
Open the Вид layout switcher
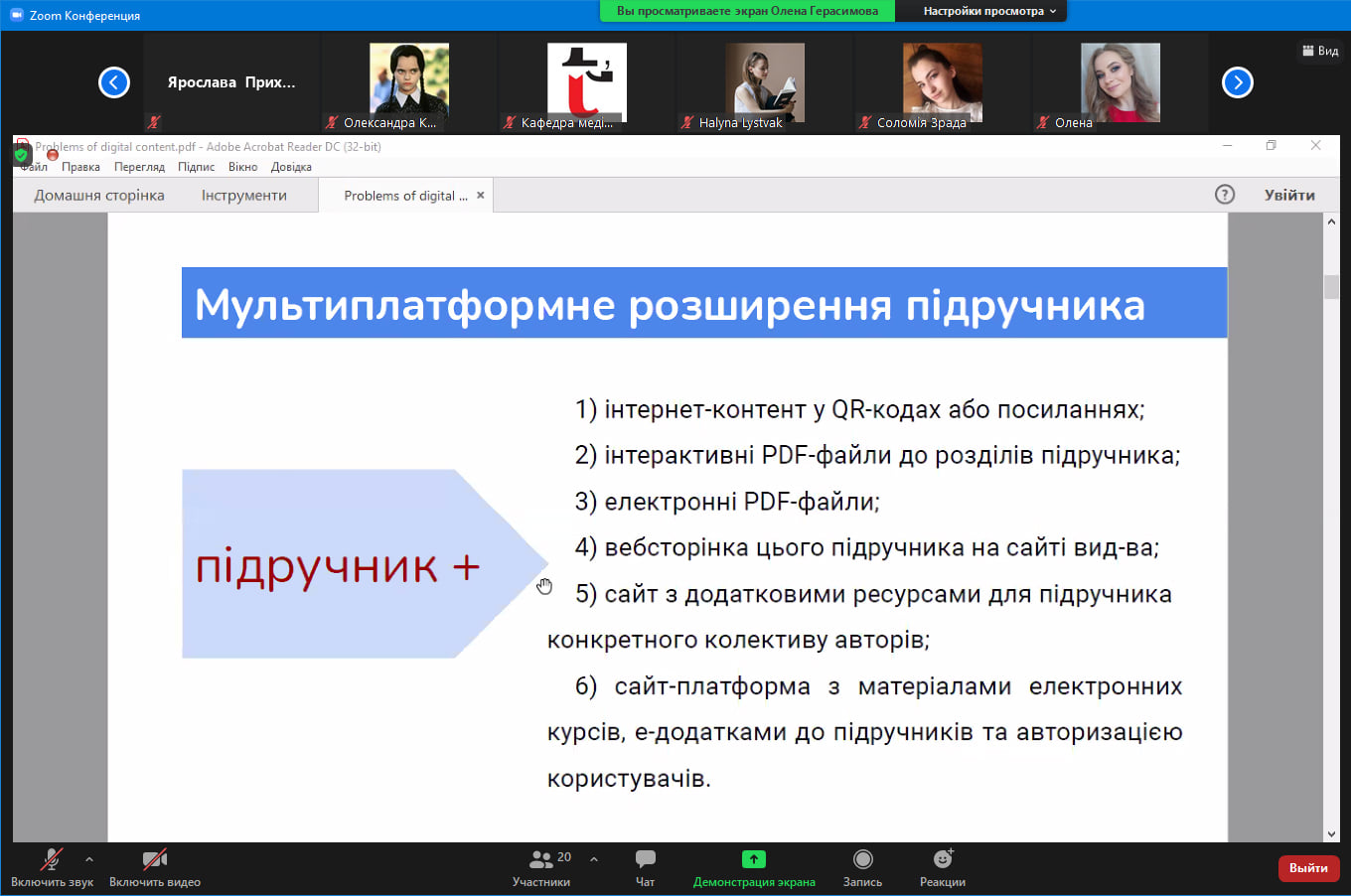pos(1320,51)
